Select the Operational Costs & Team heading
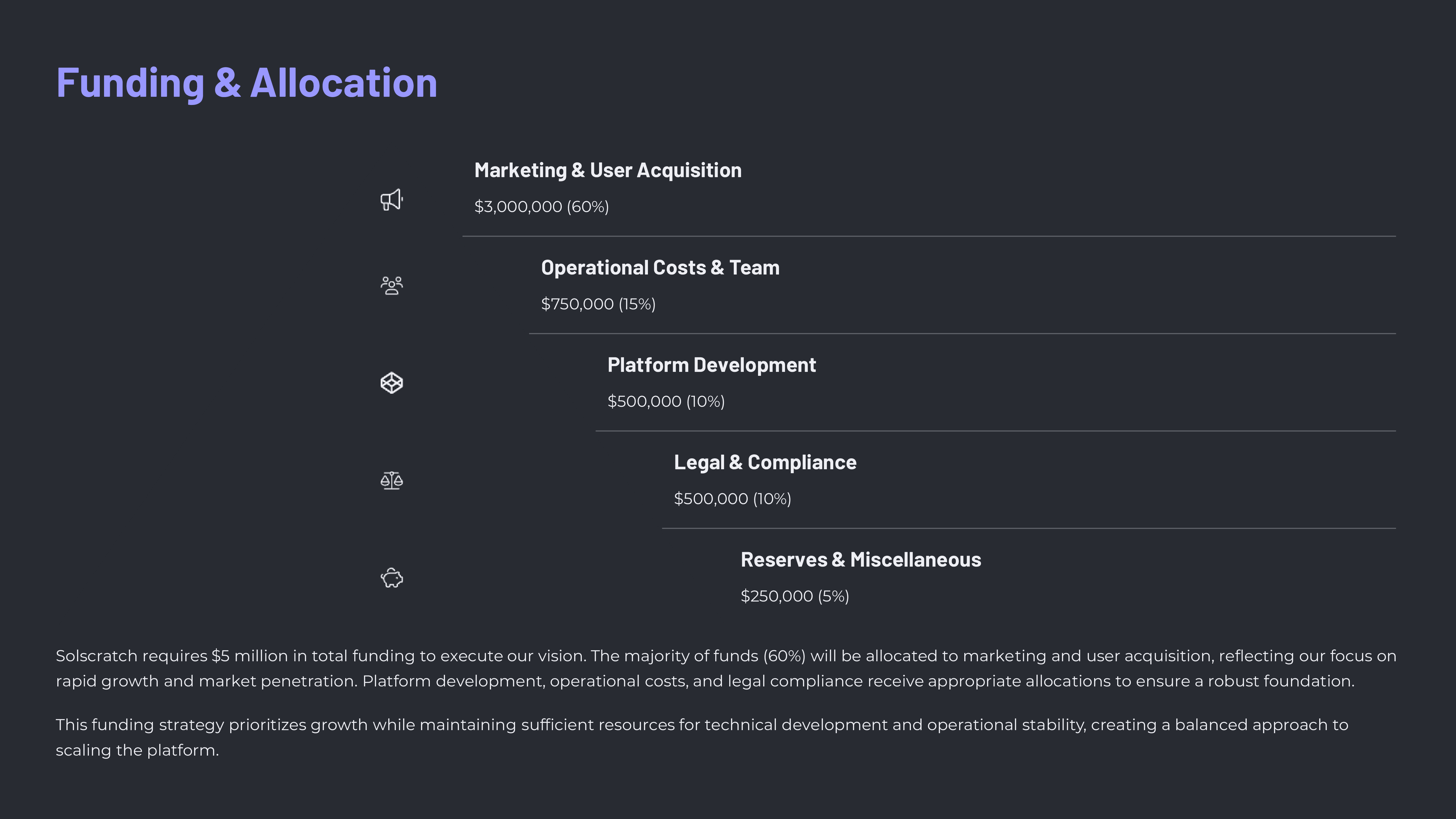Image resolution: width=1456 pixels, height=819 pixels. tap(660, 267)
